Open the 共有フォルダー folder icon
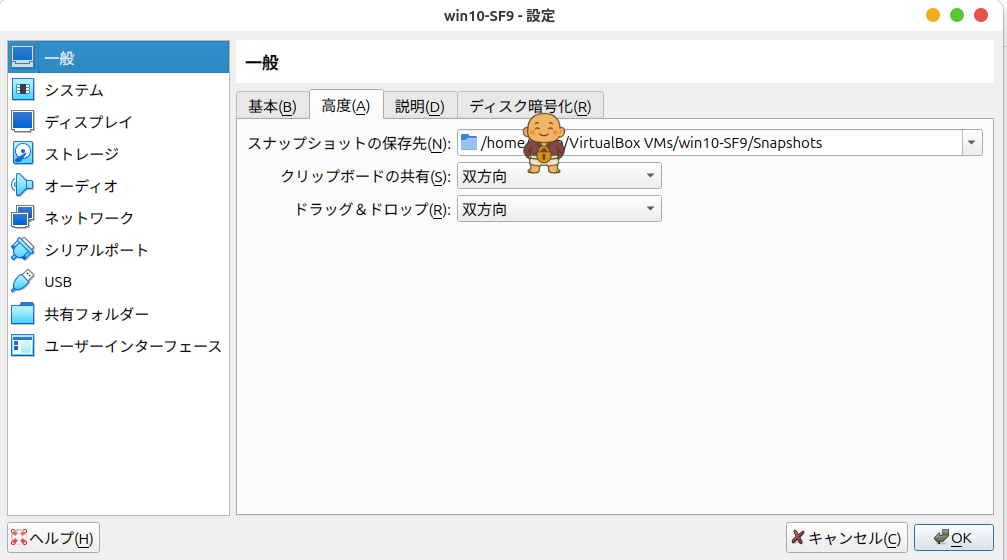The height and width of the screenshot is (560, 1007). point(23,314)
